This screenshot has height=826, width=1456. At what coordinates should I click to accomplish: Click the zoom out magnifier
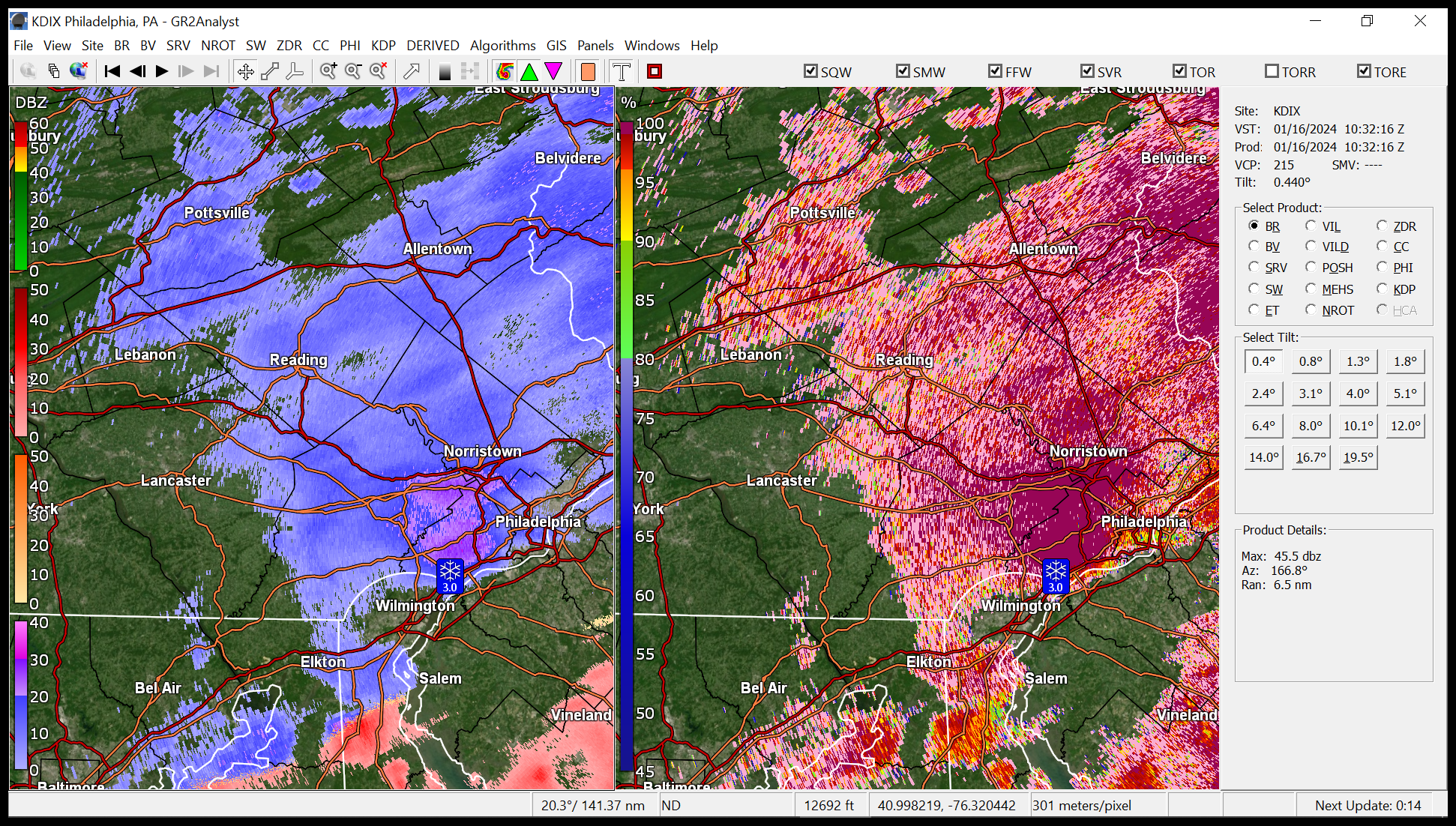(353, 71)
